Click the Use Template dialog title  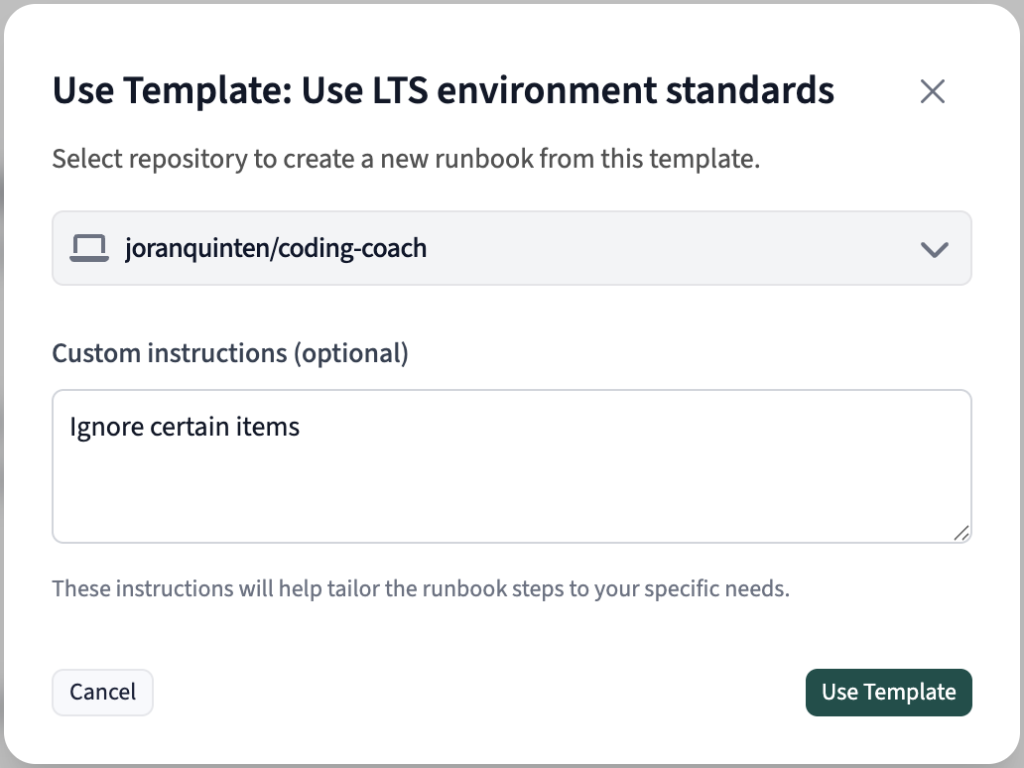click(x=442, y=91)
